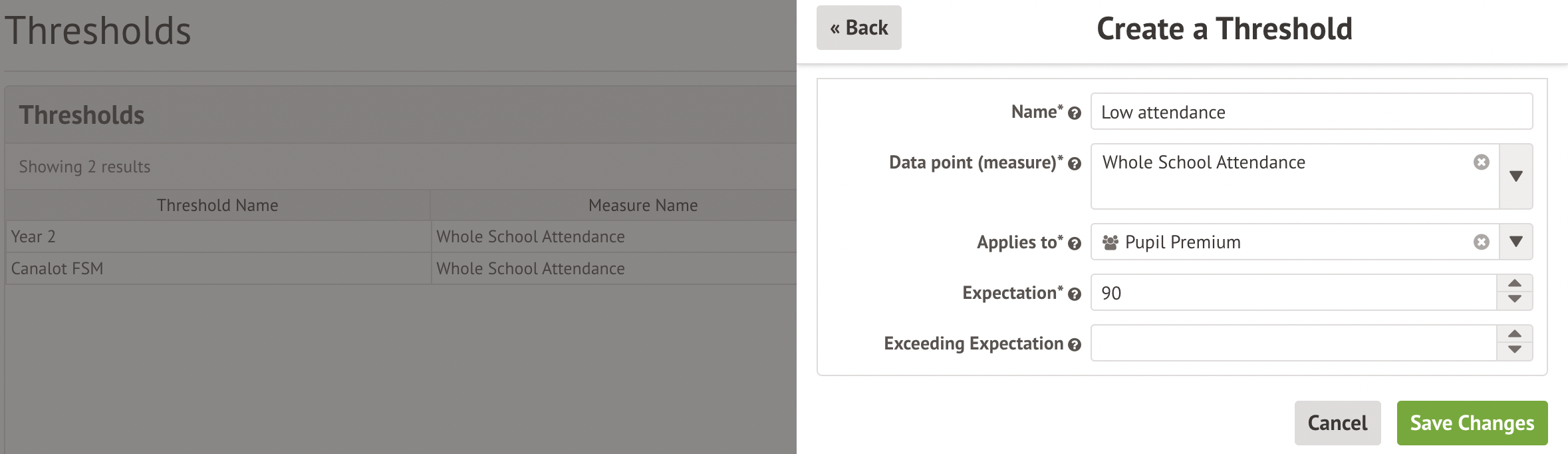Remove Pupil Premium with the clear icon
This screenshot has height=454, width=1568.
coord(1481,242)
